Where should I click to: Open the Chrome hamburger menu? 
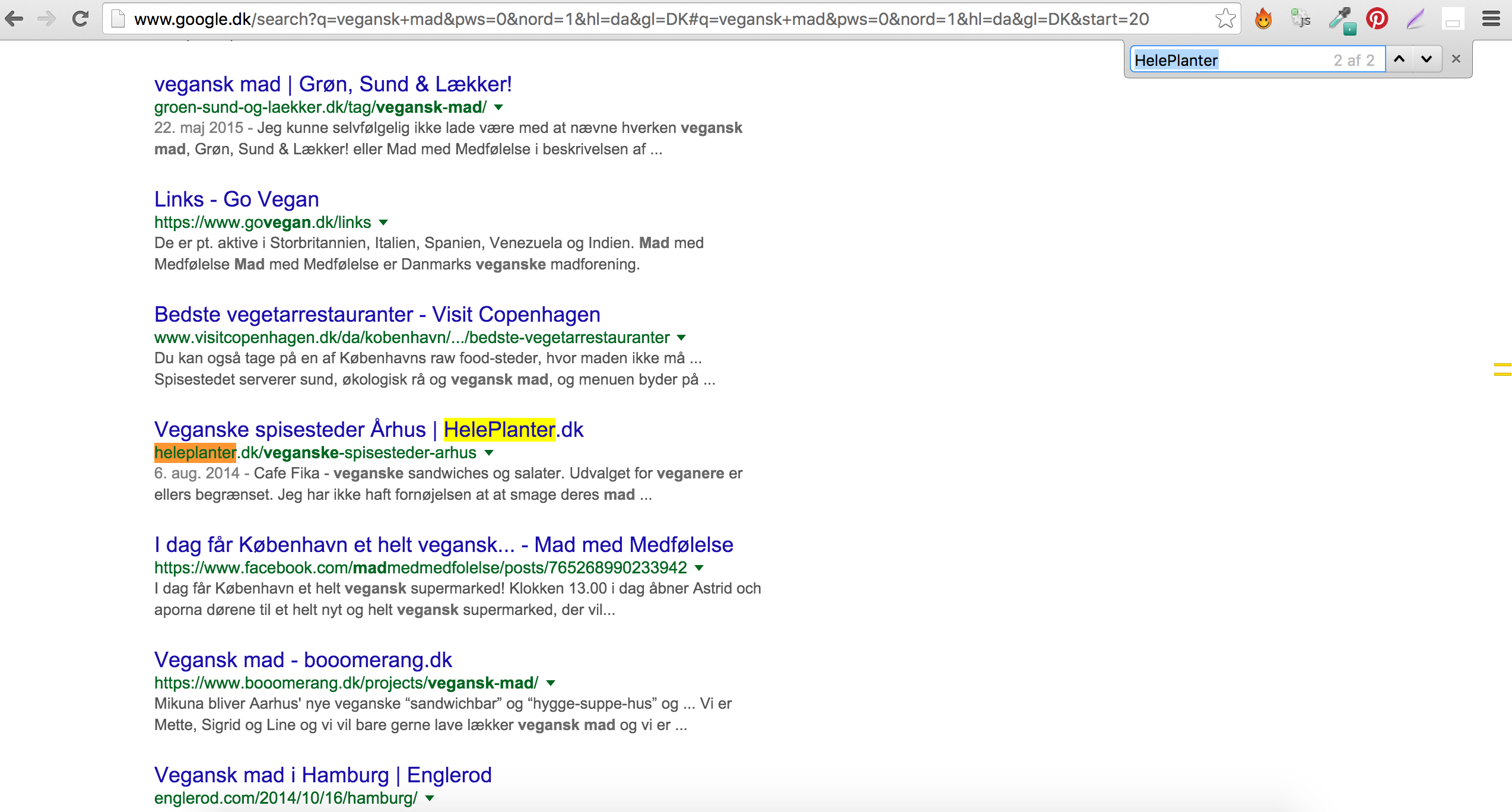pos(1491,19)
